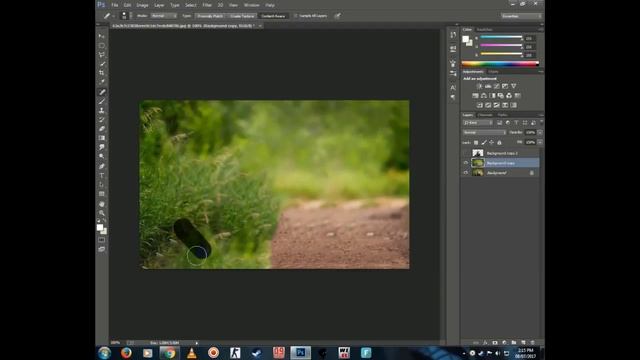The image size is (640, 360).
Task: Click the color spectrum ramp
Action: [500, 64]
